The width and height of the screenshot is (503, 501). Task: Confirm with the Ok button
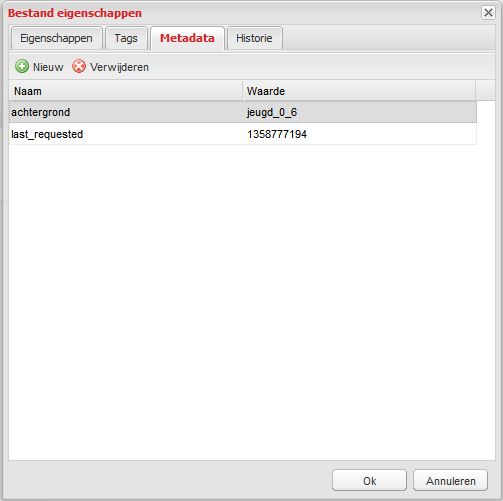tap(369, 481)
